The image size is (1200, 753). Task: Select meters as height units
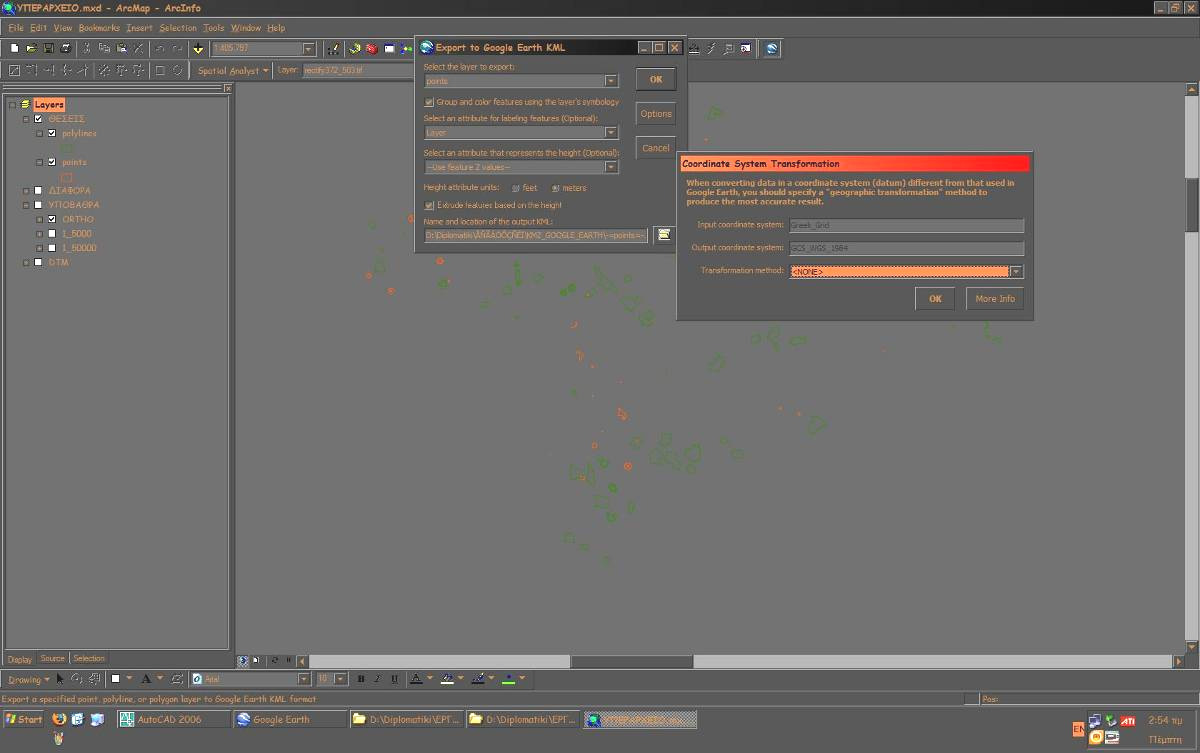(x=555, y=188)
